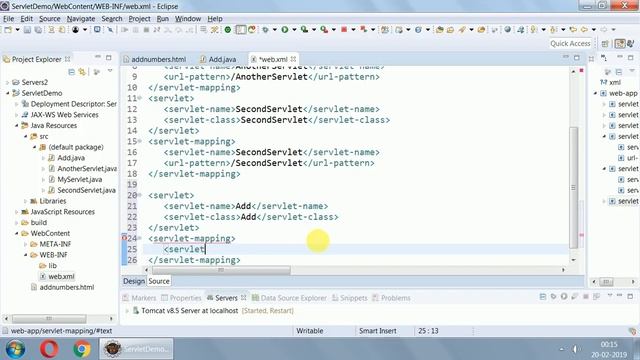Click the Open Web Browser globe icon
This screenshot has height=360, width=640.
click(507, 29)
